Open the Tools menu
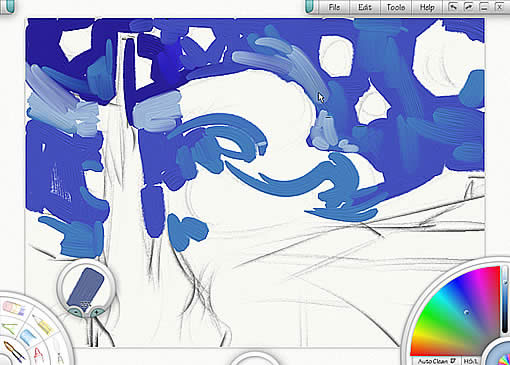The image size is (510, 365). click(x=396, y=7)
